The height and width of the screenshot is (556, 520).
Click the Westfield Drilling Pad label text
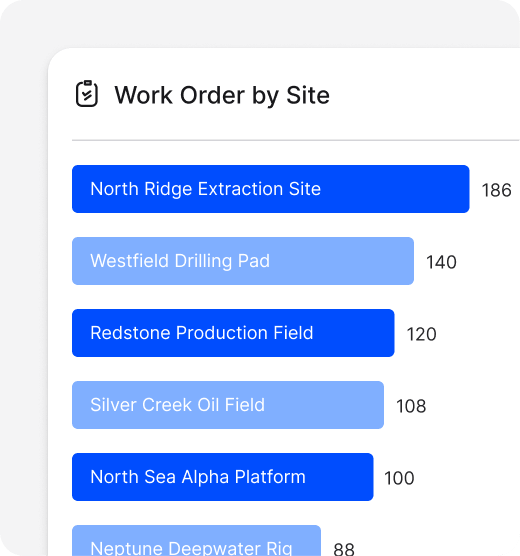tap(180, 261)
